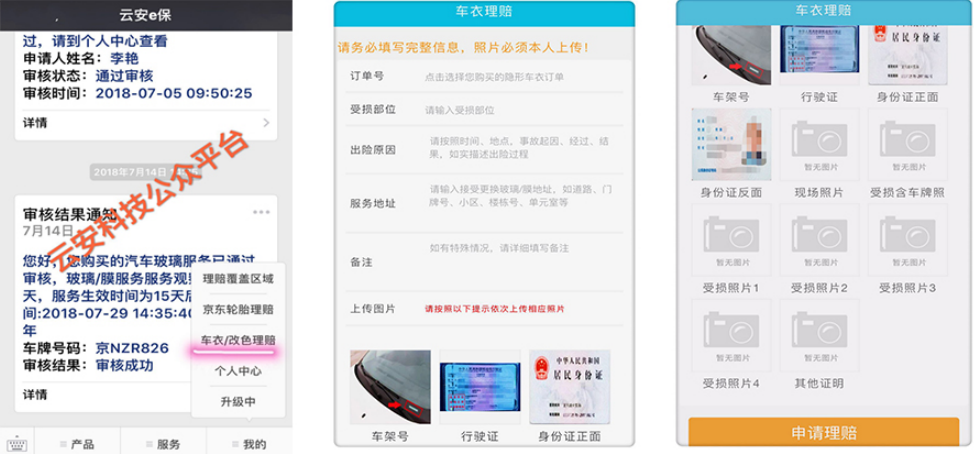Click the plate number 京NZR826
Screen dimensions: 974x454
pyautogui.click(x=132, y=348)
